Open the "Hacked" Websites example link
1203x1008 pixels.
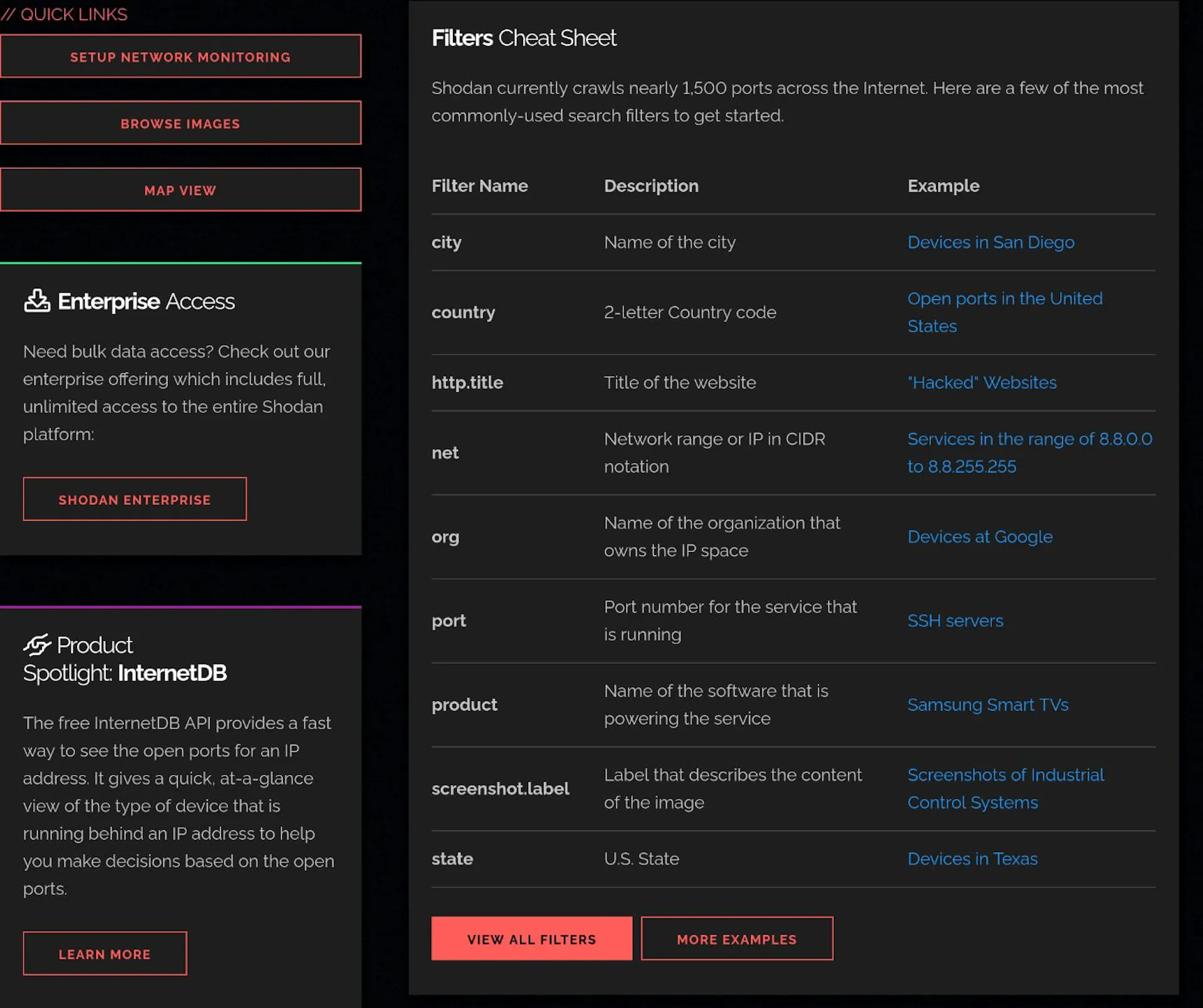[x=982, y=383]
